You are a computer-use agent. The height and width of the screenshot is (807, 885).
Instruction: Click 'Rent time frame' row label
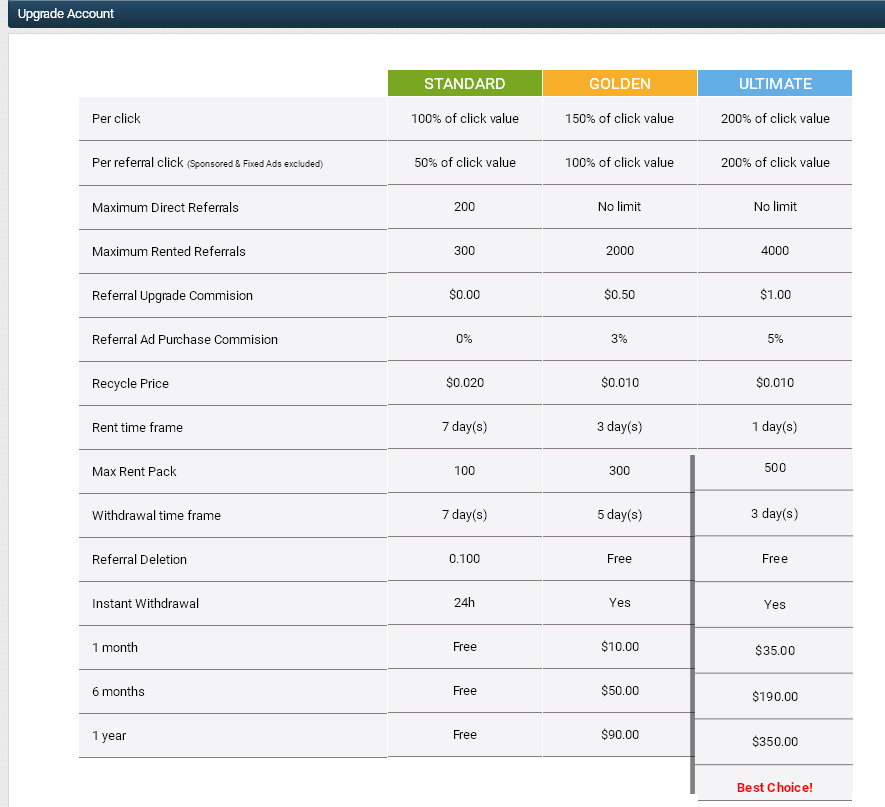[137, 428]
